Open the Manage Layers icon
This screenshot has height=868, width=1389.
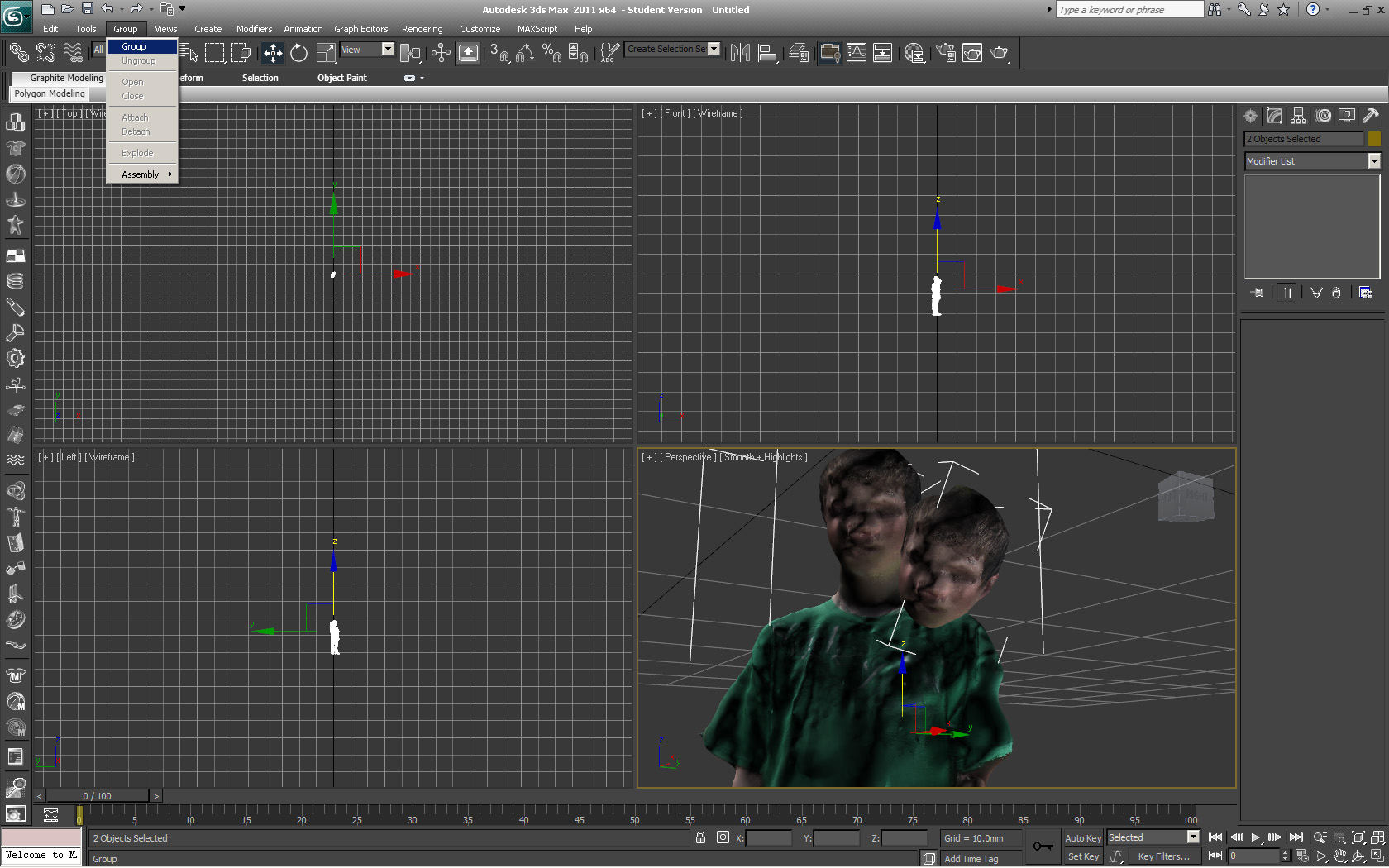[799, 53]
